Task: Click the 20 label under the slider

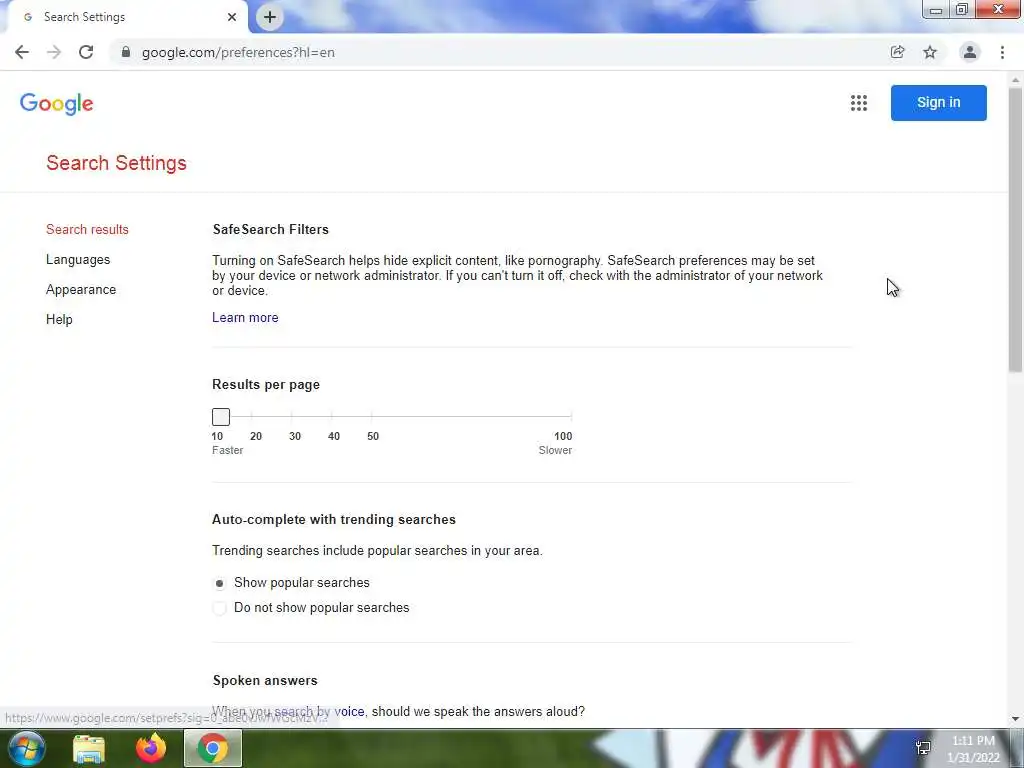Action: (256, 436)
